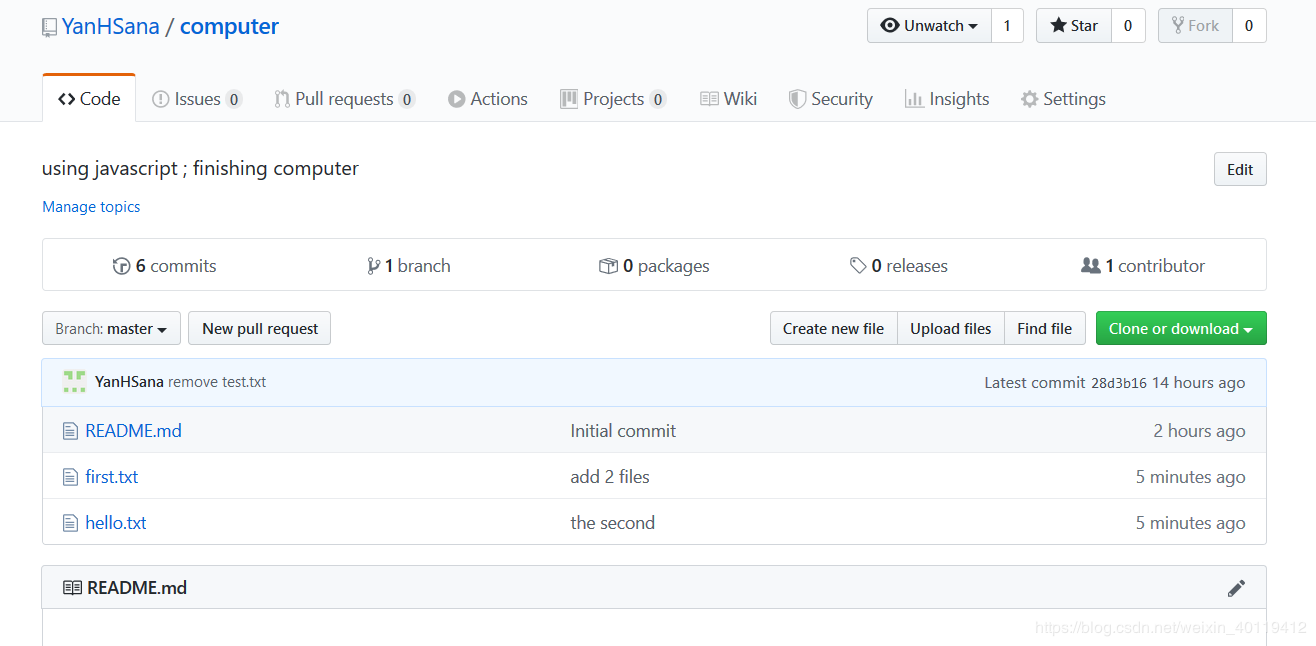This screenshot has width=1316, height=646.
Task: Open the Unwatch notifications dropdown
Action: click(929, 26)
